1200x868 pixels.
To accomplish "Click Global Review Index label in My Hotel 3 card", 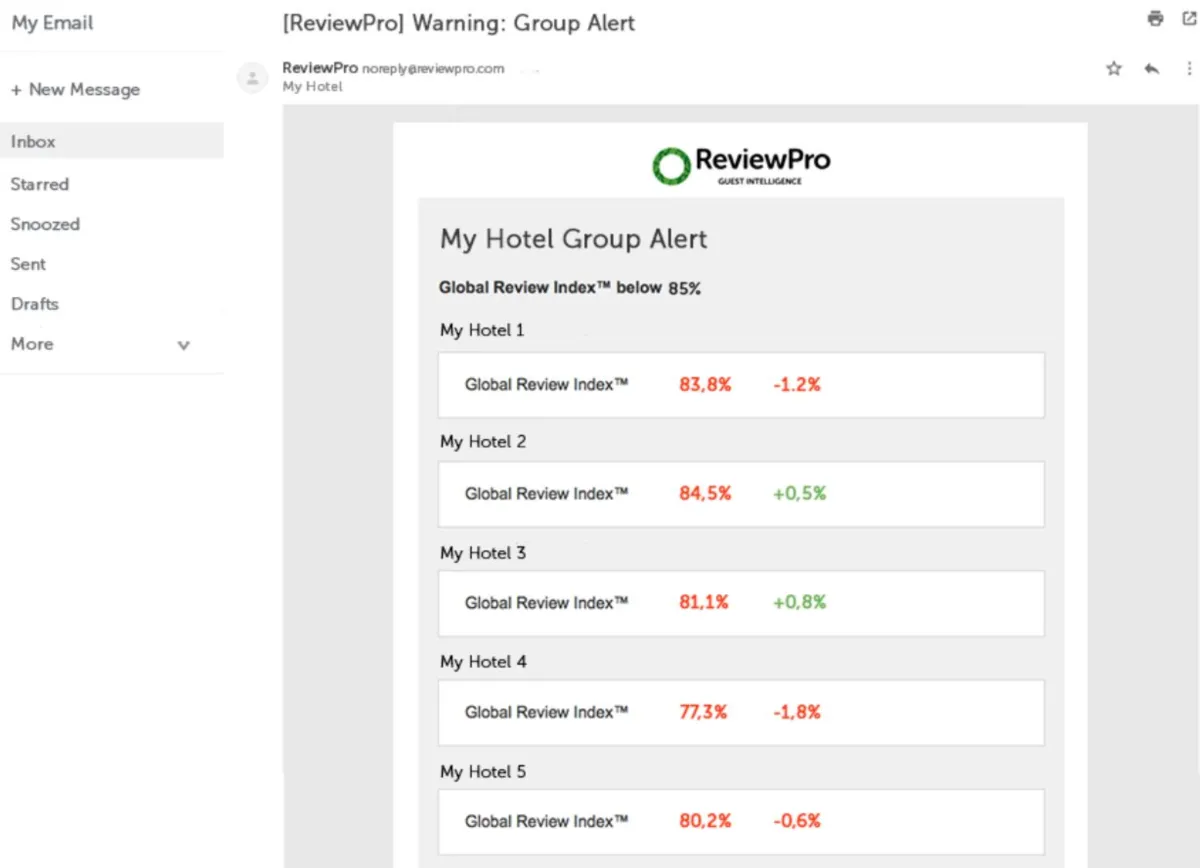I will (x=547, y=602).
